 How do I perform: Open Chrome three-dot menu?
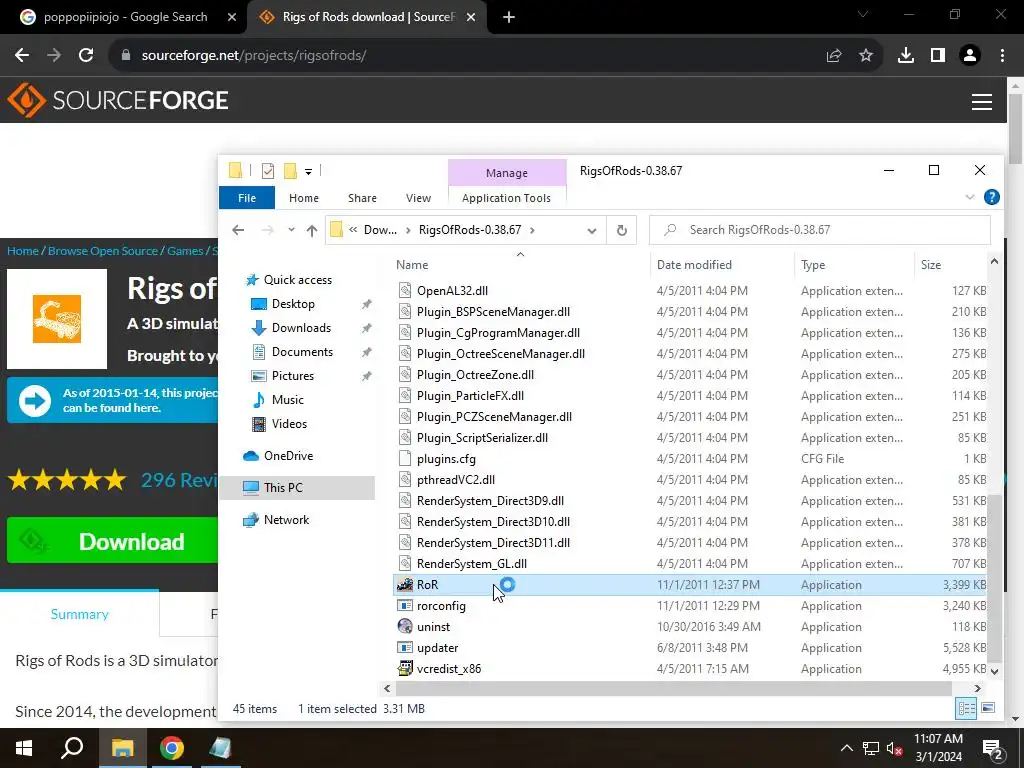pos(1002,56)
